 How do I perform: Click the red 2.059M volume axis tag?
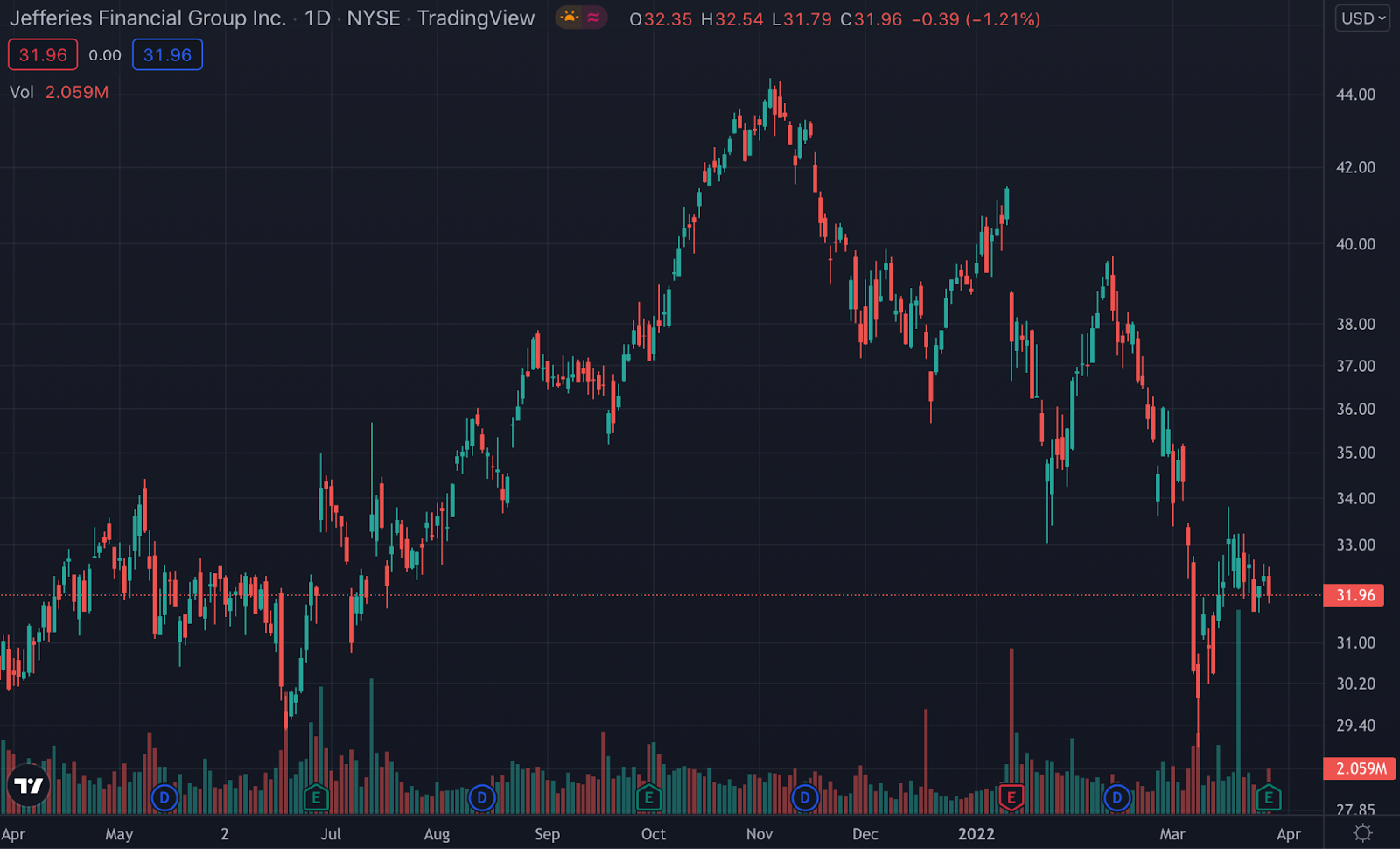pyautogui.click(x=1359, y=768)
